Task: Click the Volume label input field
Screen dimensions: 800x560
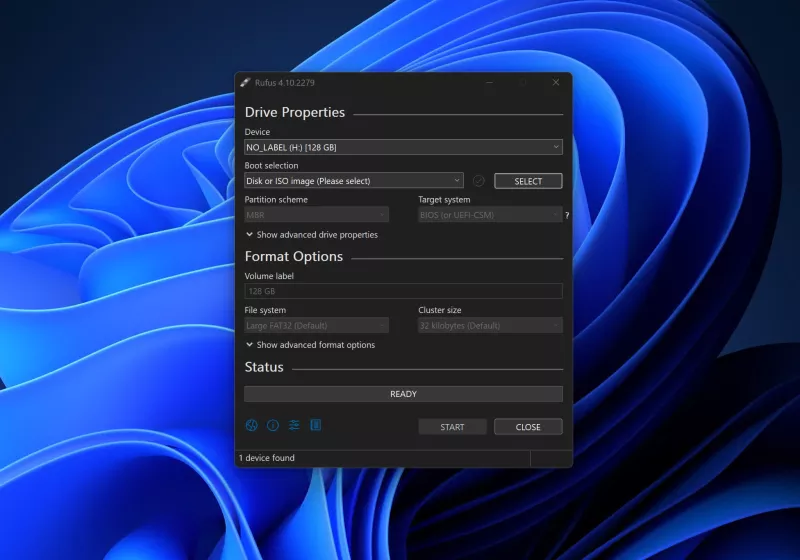Action: [x=403, y=291]
